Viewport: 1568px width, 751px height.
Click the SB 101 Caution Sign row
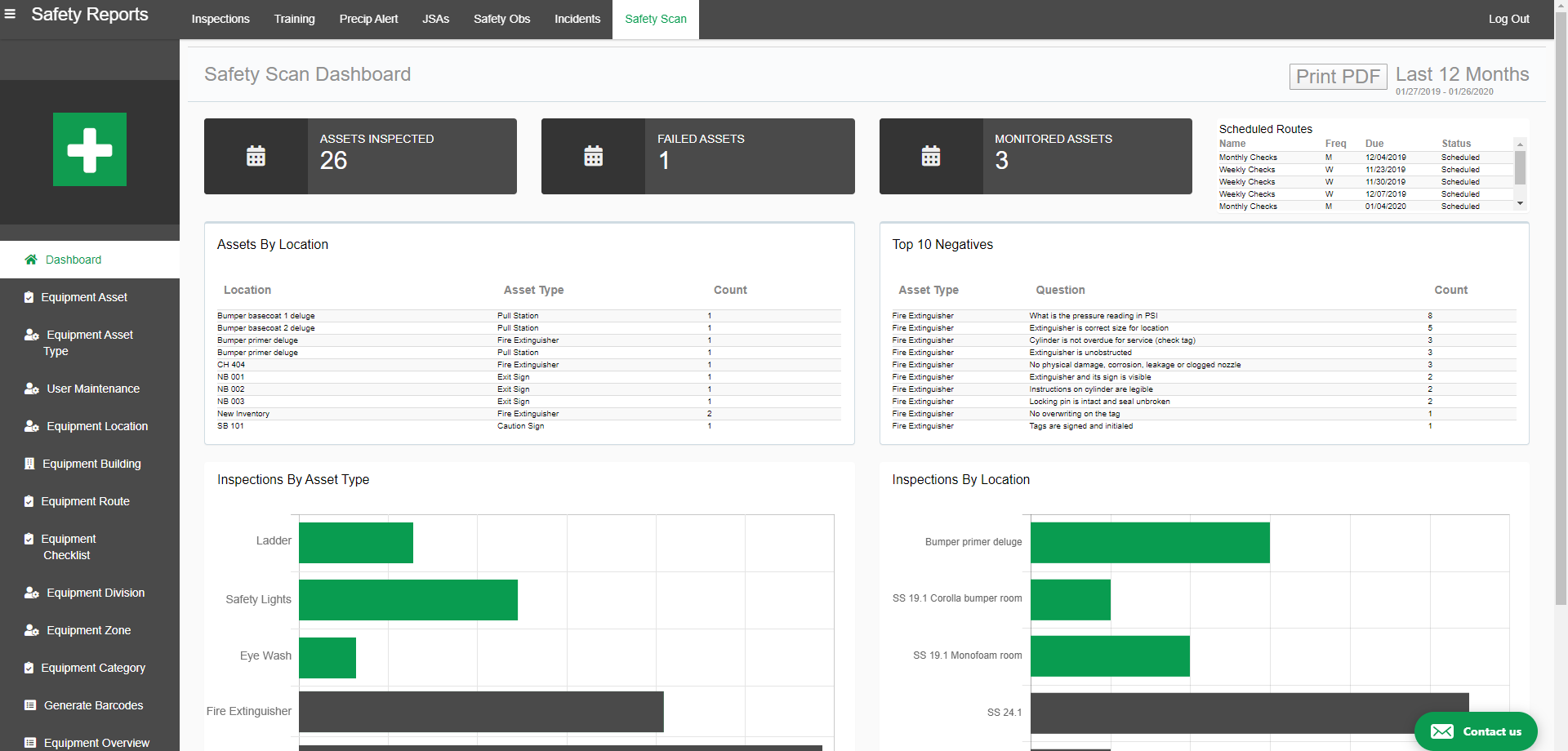529,426
